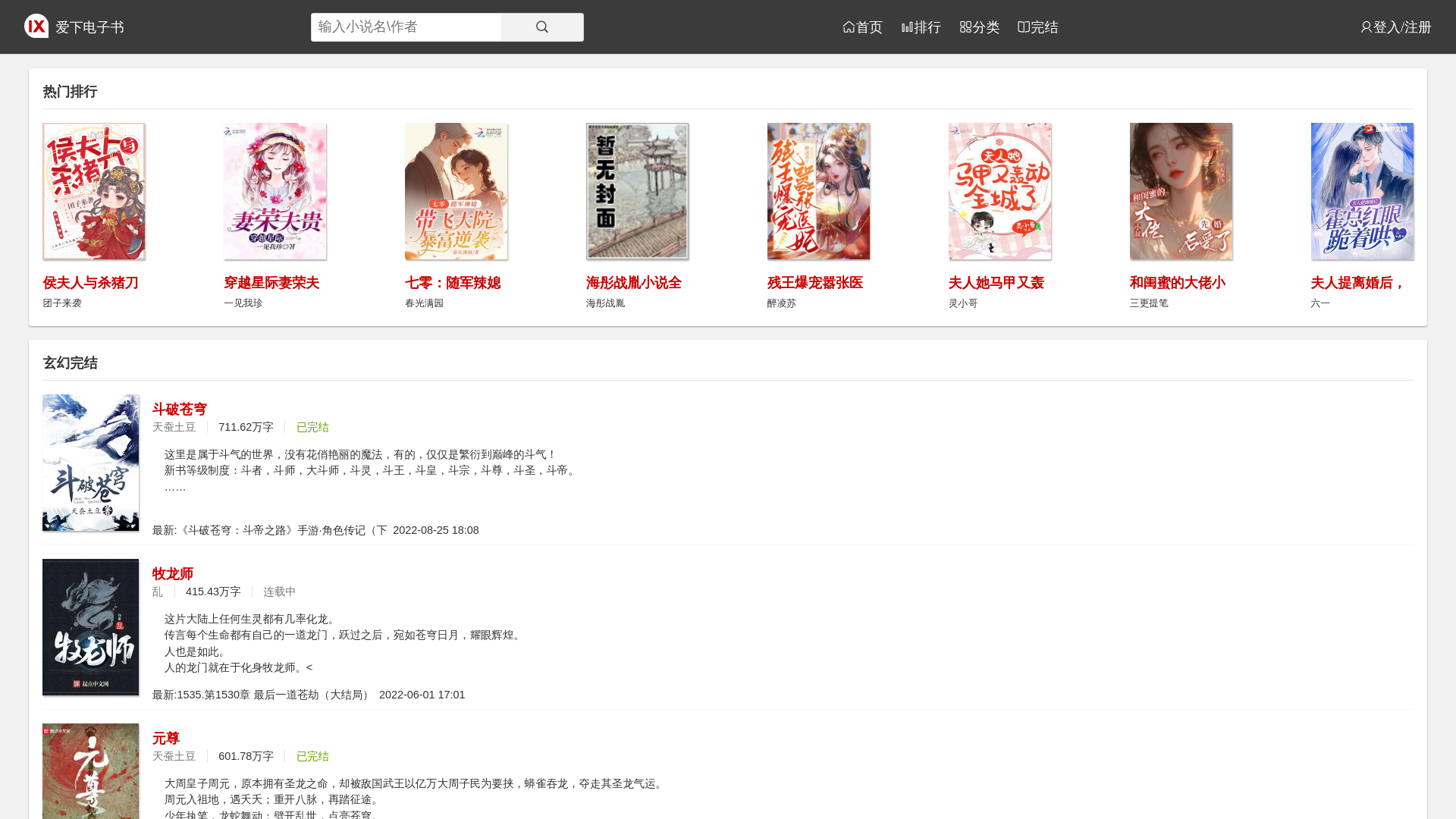1456x819 pixels.
Task: Click author name 春光满园
Action: point(425,303)
